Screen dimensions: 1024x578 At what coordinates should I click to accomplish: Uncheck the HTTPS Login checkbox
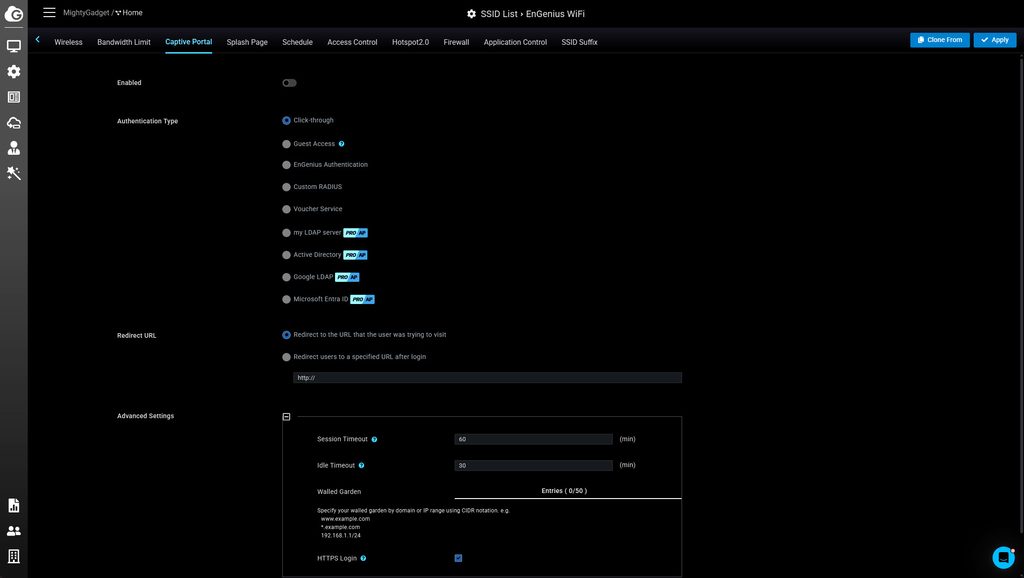pos(458,558)
